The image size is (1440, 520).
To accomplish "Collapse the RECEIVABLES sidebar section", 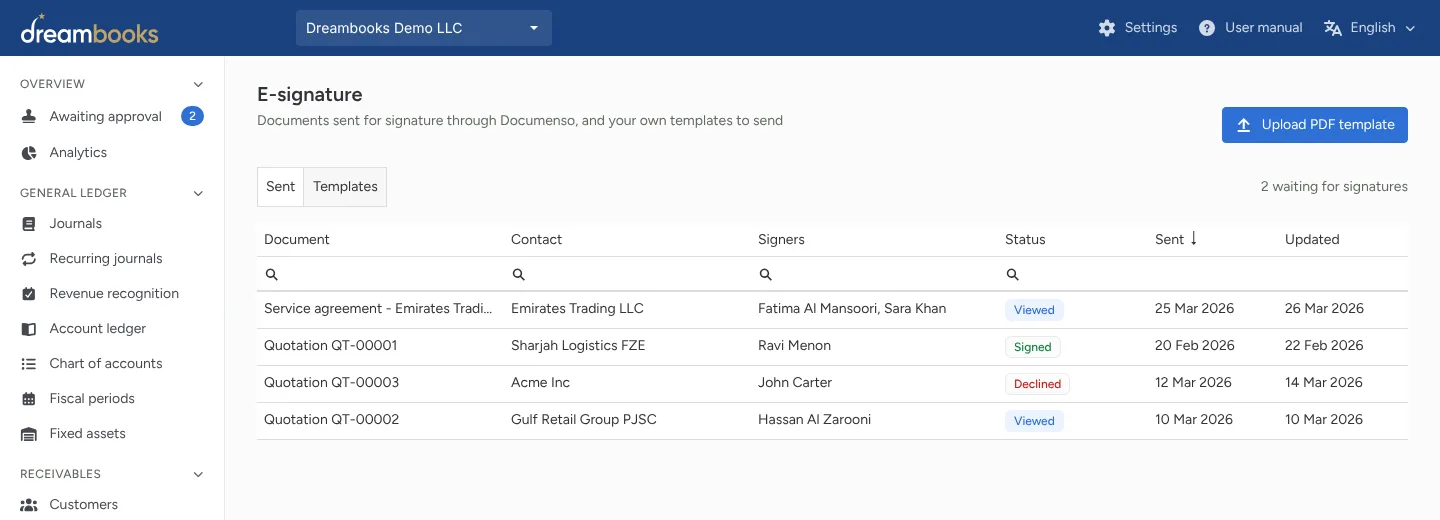I will coord(198,474).
